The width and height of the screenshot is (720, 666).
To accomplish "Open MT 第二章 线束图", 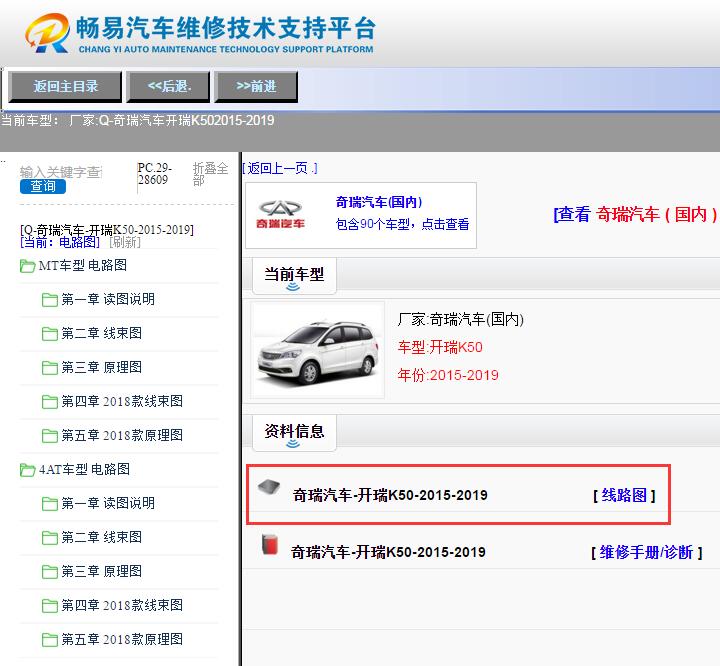I will click(102, 333).
